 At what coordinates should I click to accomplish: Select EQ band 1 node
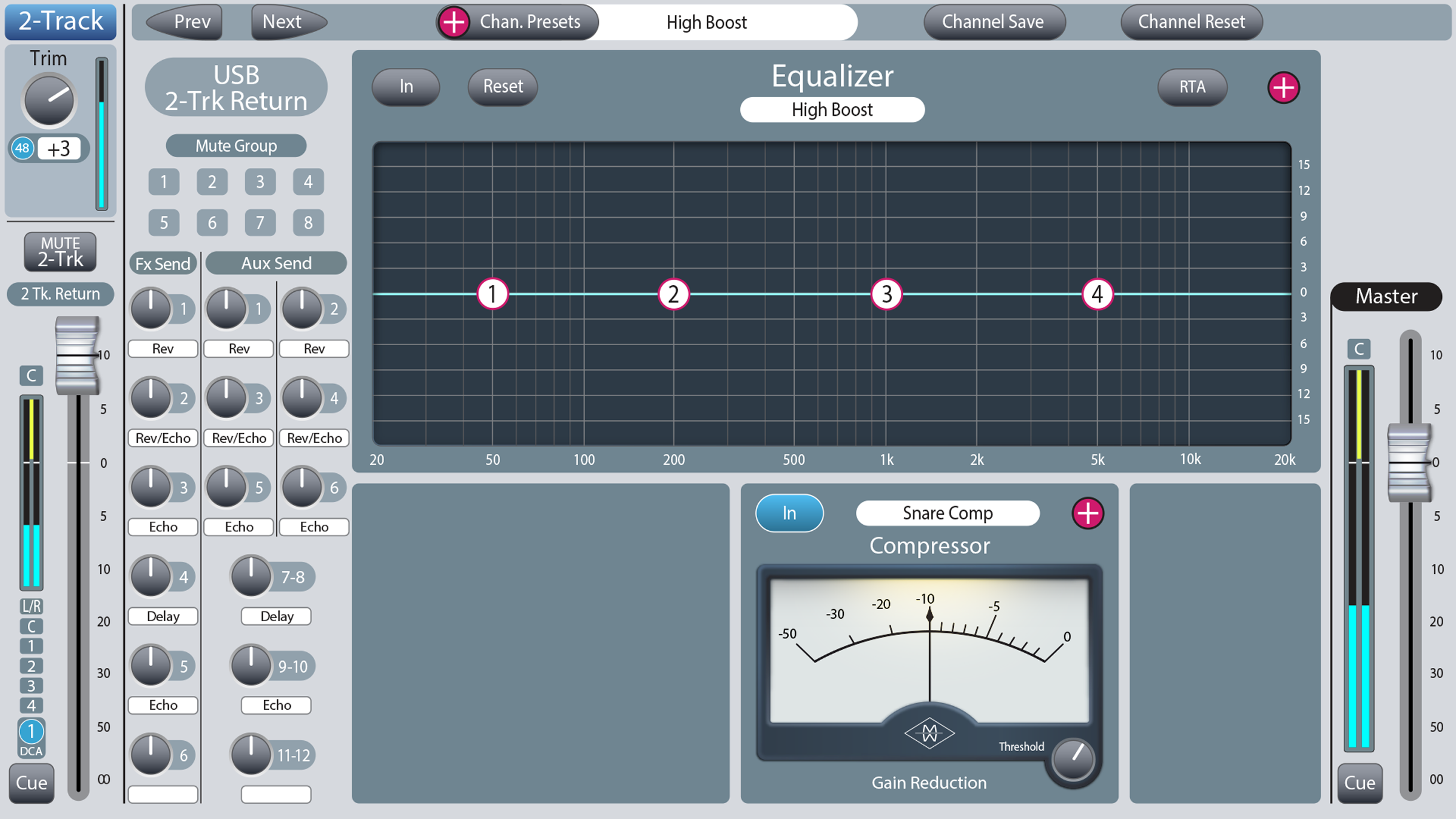coord(492,294)
